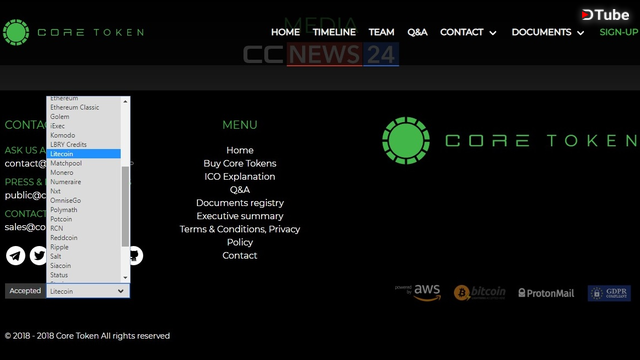Click the large Core Token footer logo
This screenshot has height=360, width=640.
pos(510,141)
